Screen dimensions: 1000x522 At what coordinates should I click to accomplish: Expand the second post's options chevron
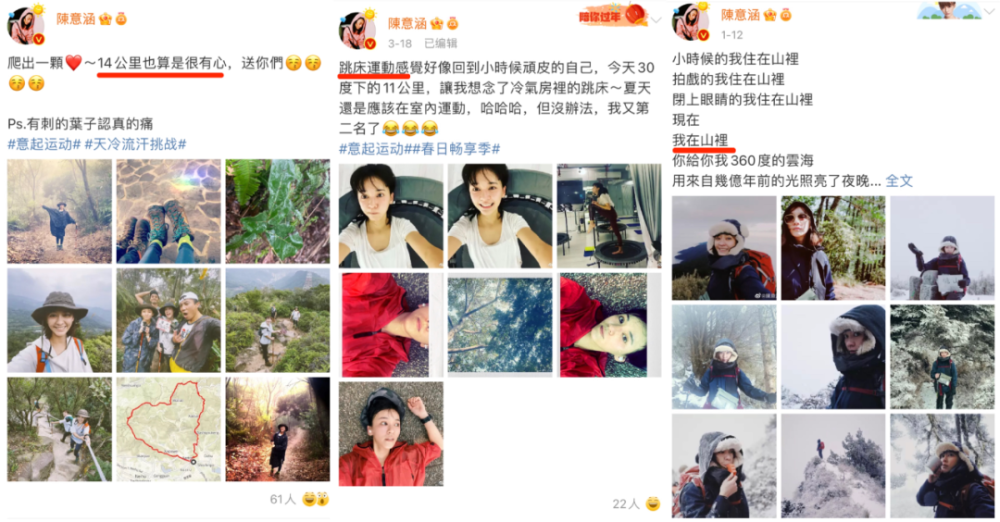click(656, 20)
